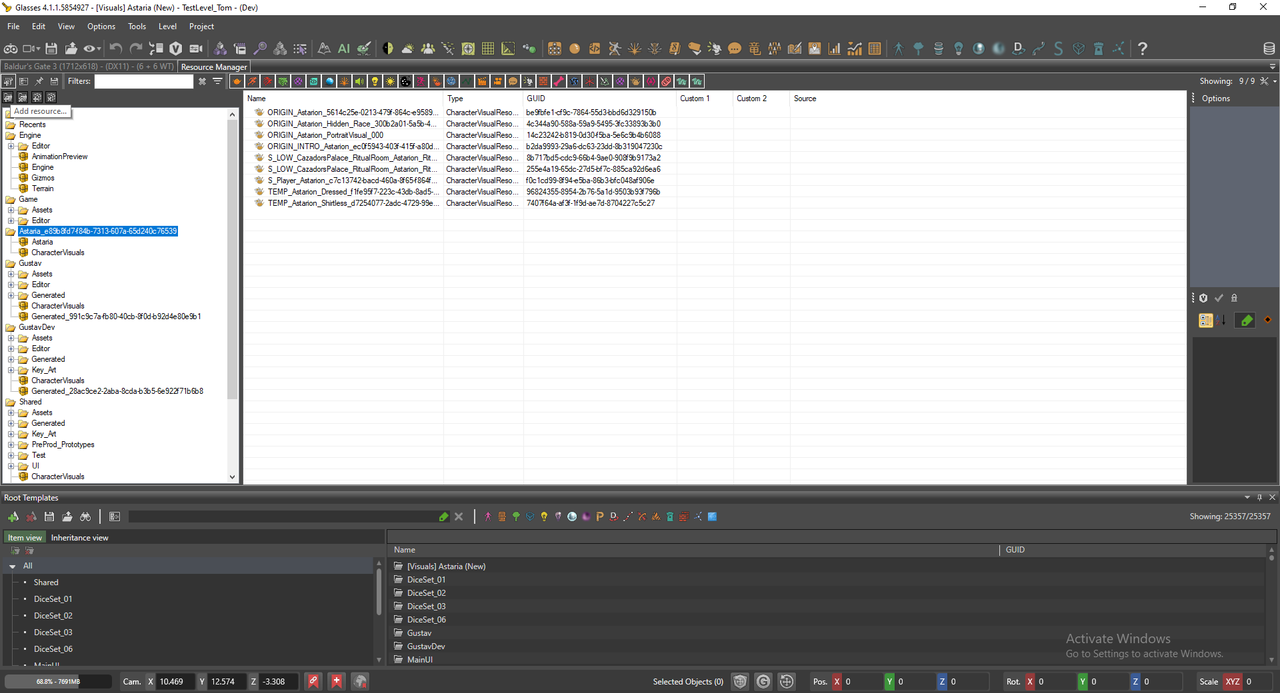This screenshot has width=1280, height=693.
Task: Expand the Editor folder under Engine
Action: [11, 146]
